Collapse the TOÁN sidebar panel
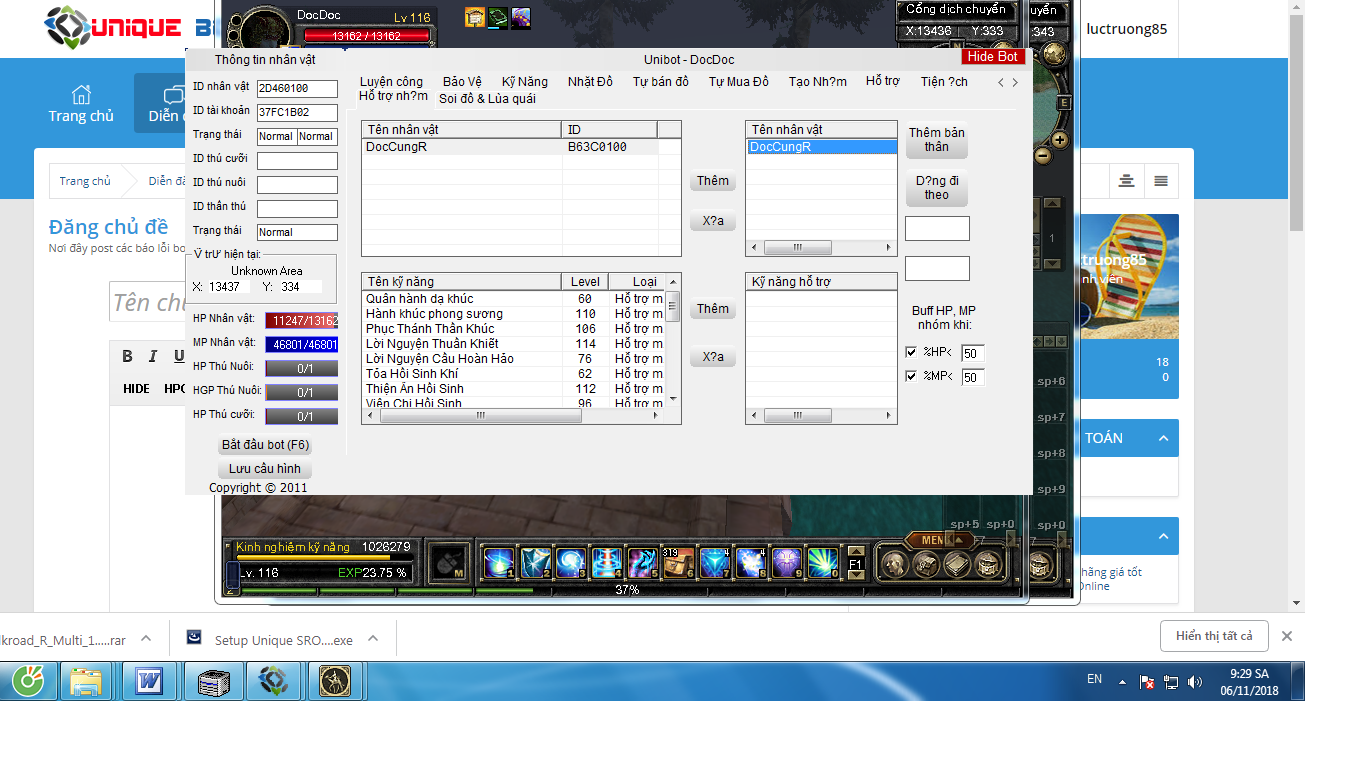Screen dimensions: 1366x768 [1163, 438]
